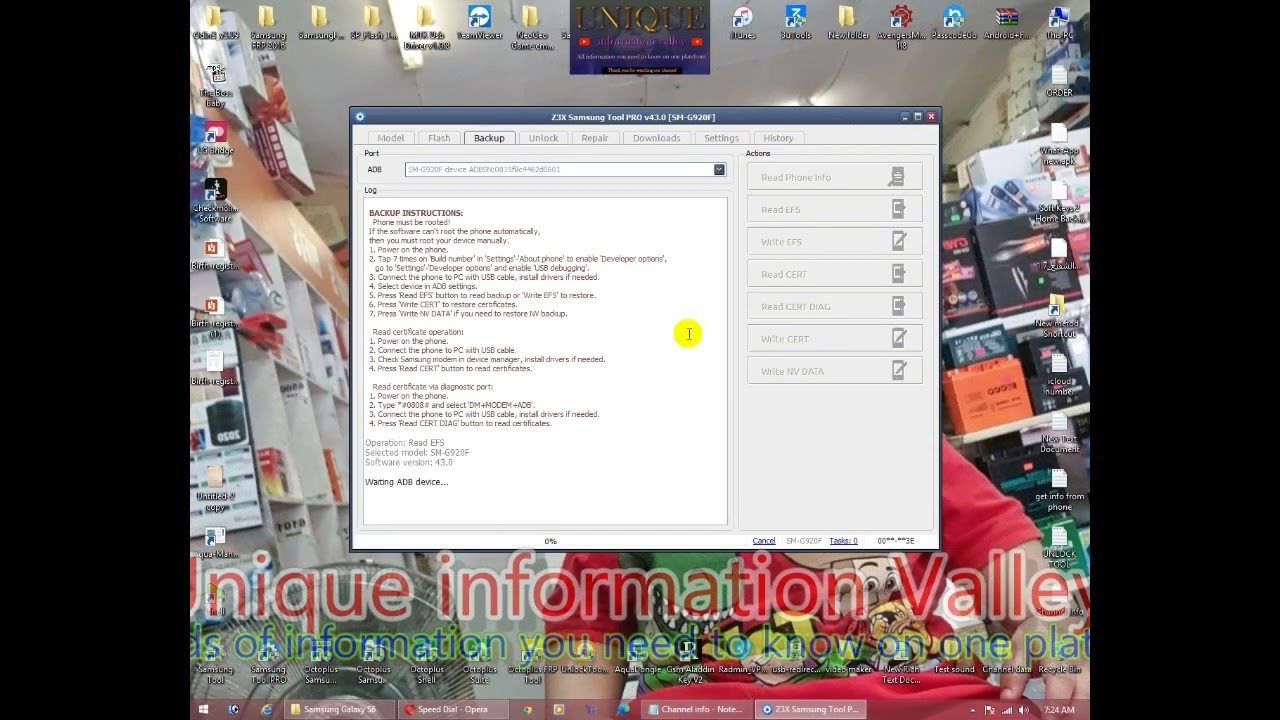Viewport: 1280px width, 720px height.
Task: Open the Recycle Bin
Action: [x=1059, y=658]
